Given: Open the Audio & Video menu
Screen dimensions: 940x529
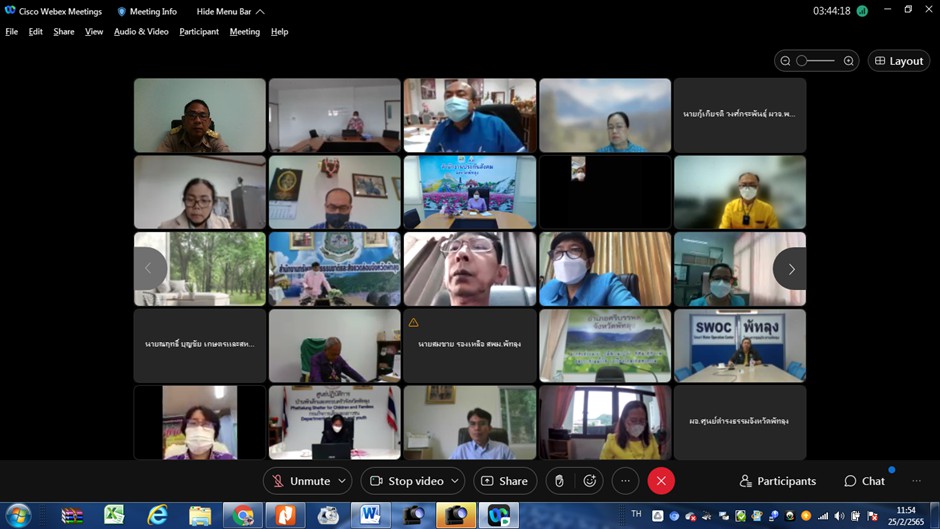Looking at the screenshot, I should click(x=141, y=32).
